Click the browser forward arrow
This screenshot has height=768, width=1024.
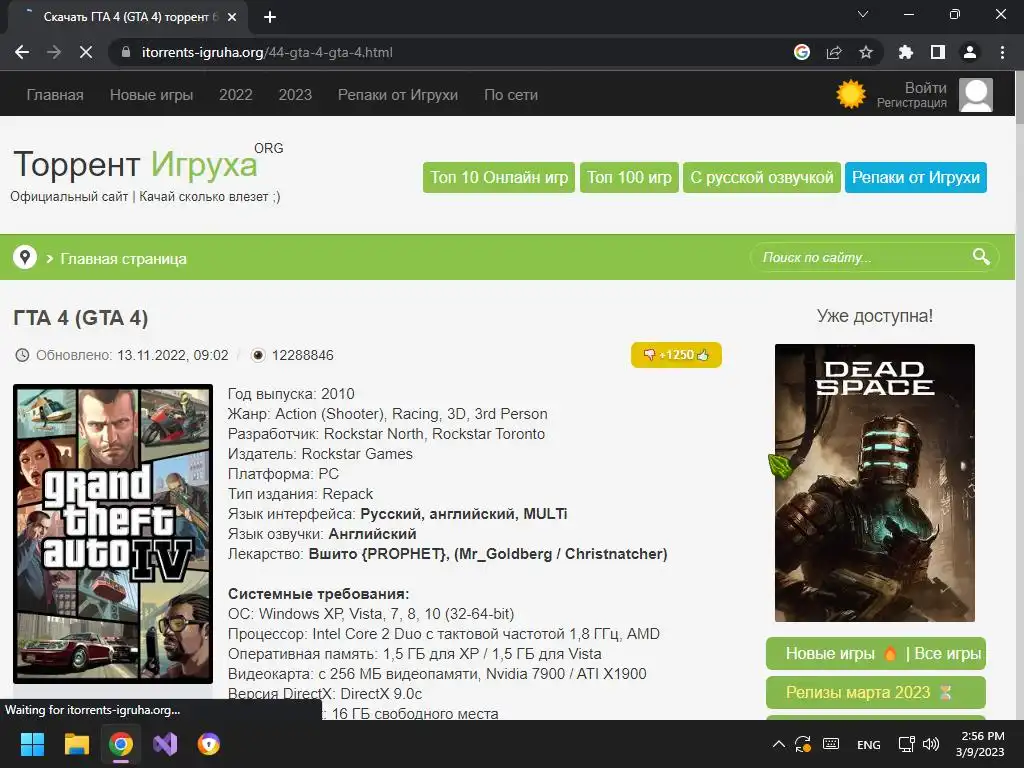(x=54, y=52)
